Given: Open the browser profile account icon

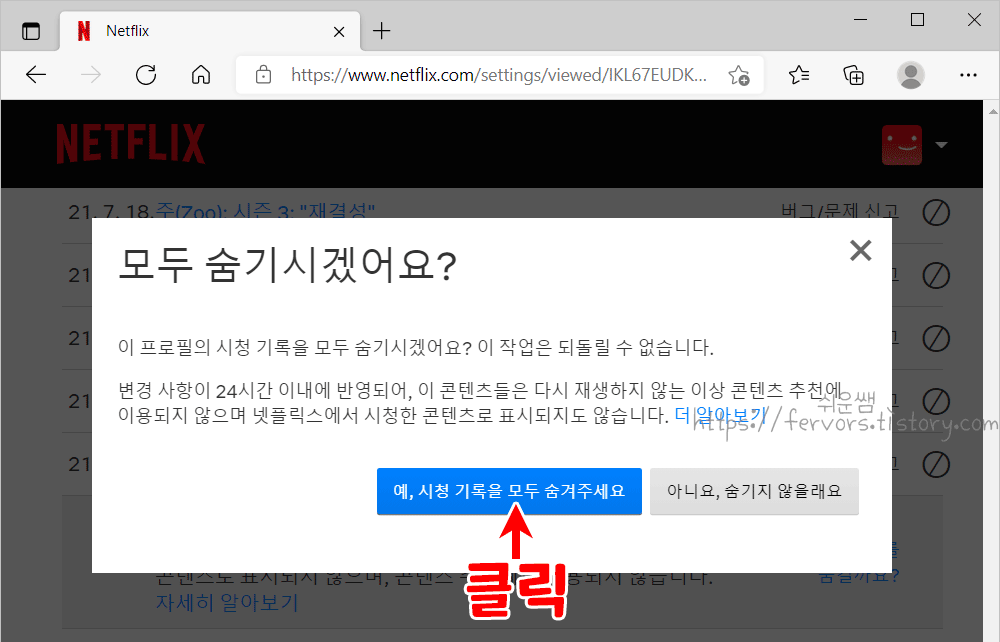Looking at the screenshot, I should (911, 75).
